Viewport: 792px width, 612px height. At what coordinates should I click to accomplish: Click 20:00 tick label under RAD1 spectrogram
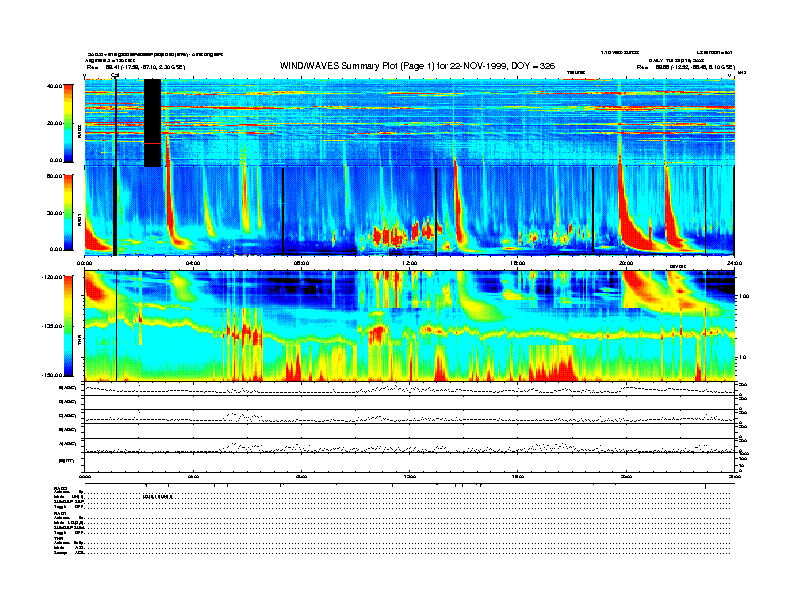click(x=626, y=263)
